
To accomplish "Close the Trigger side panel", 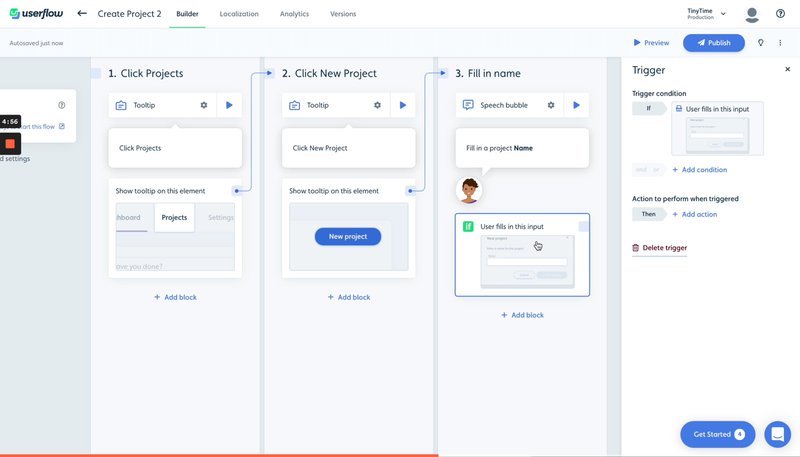I will pos(787,70).
